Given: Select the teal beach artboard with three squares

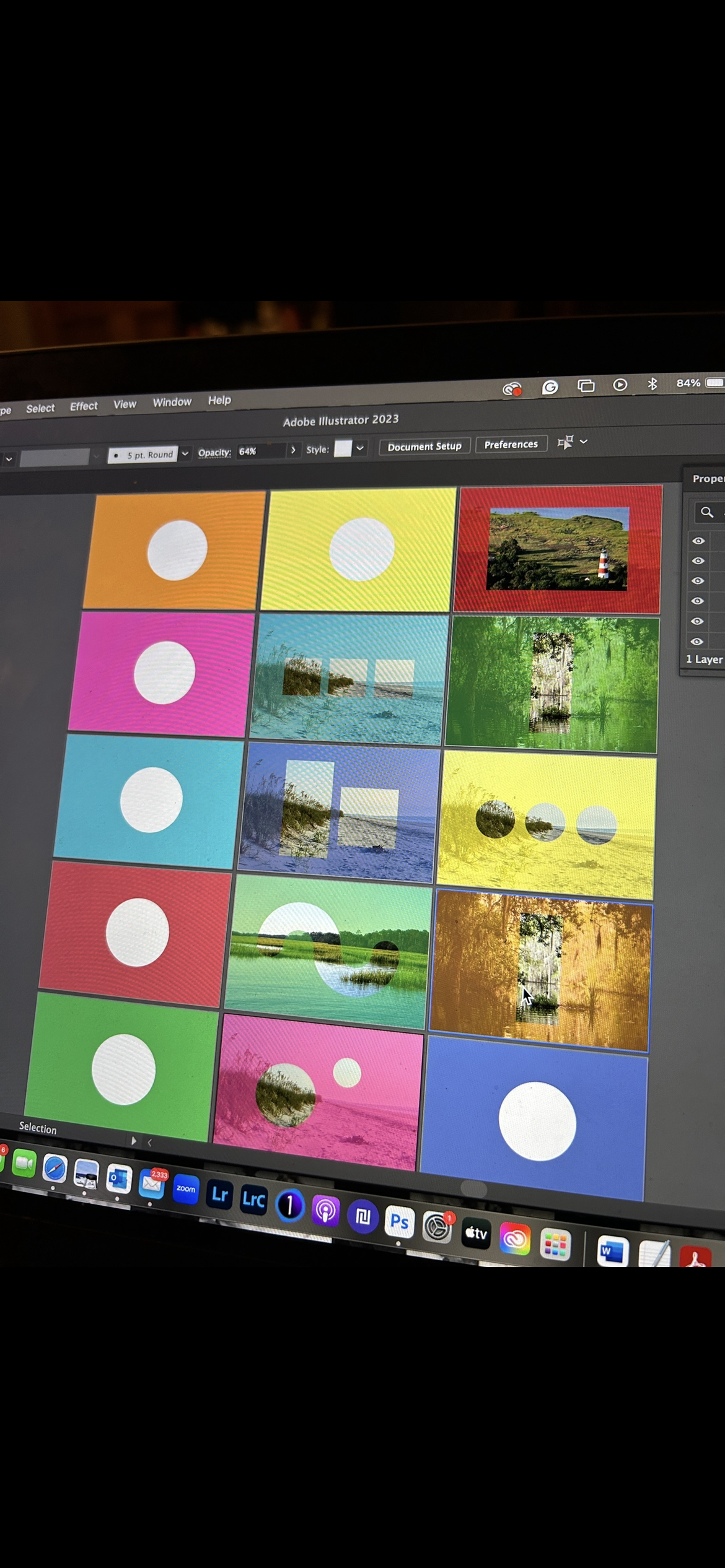Looking at the screenshot, I should [x=349, y=679].
